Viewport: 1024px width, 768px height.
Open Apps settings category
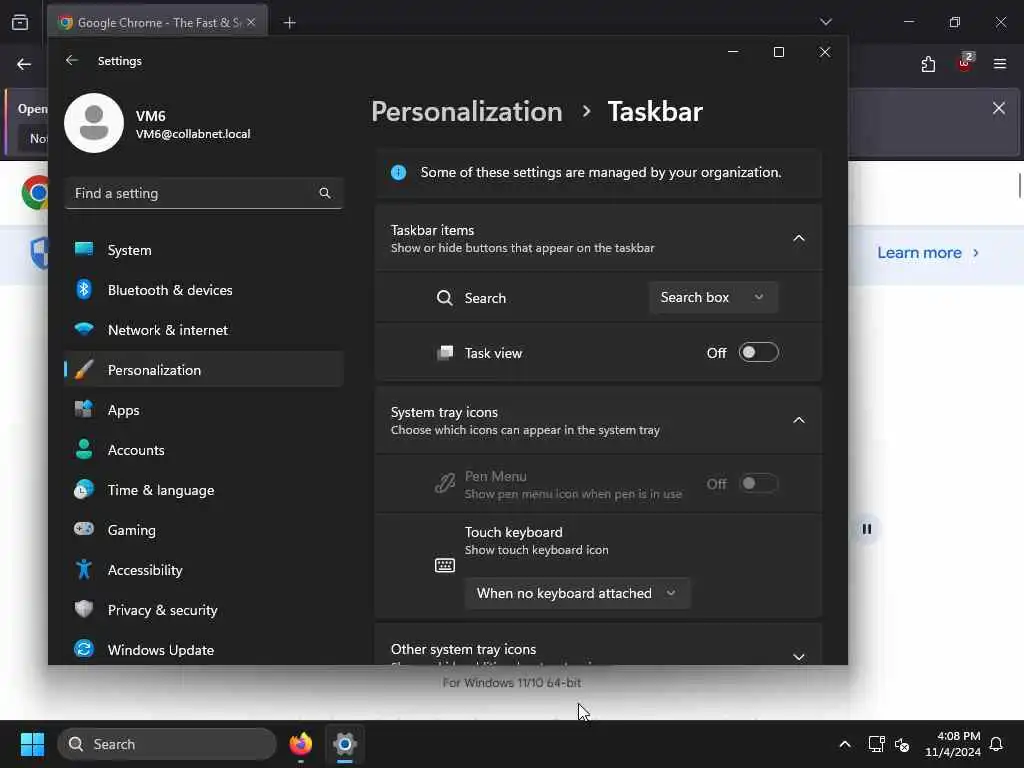[204, 410]
